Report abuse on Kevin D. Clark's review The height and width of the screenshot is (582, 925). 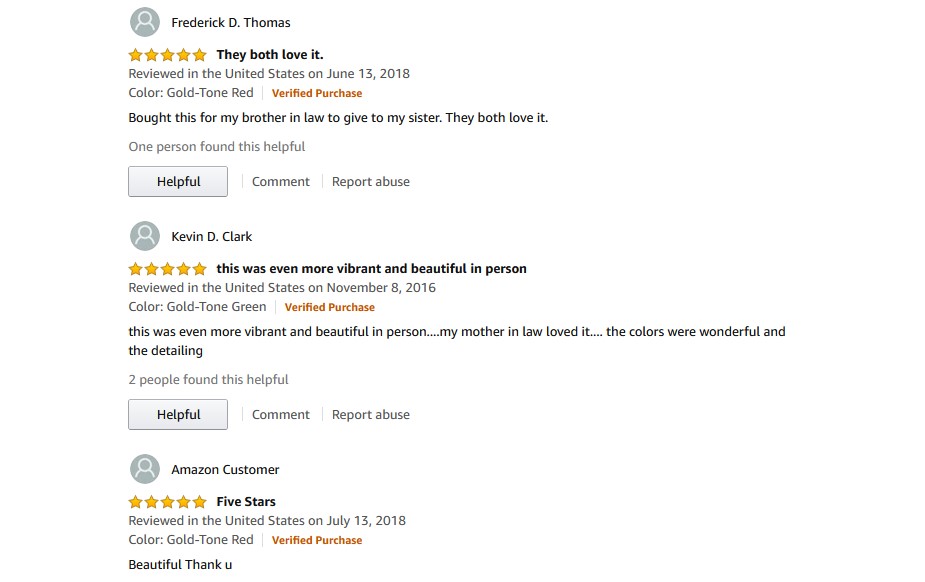tap(371, 415)
